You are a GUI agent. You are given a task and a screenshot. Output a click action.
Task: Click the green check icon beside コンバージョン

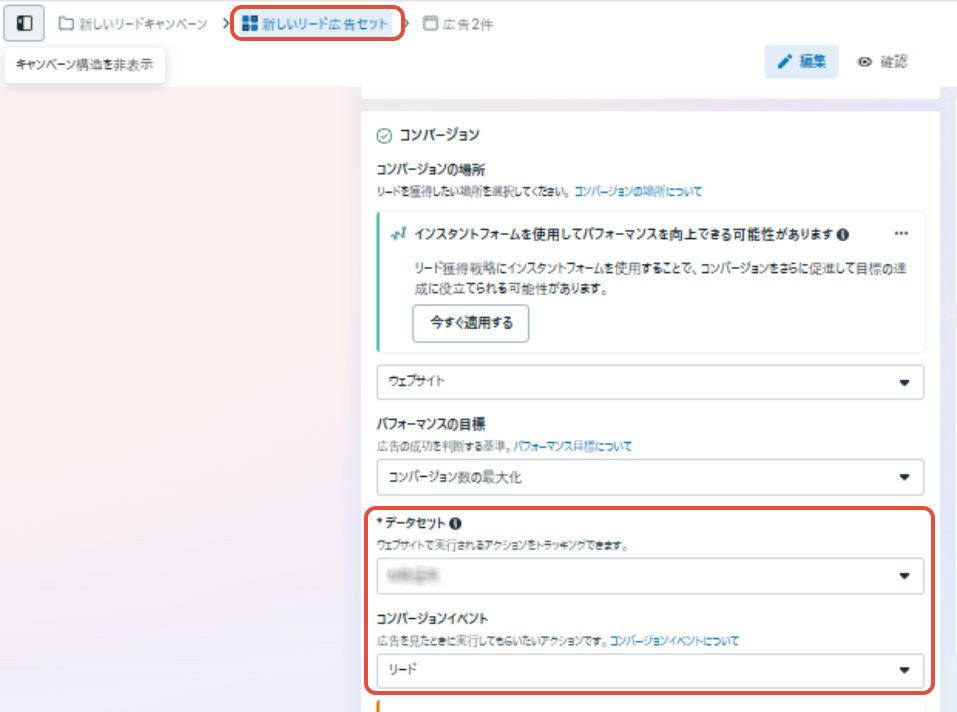pyautogui.click(x=384, y=135)
